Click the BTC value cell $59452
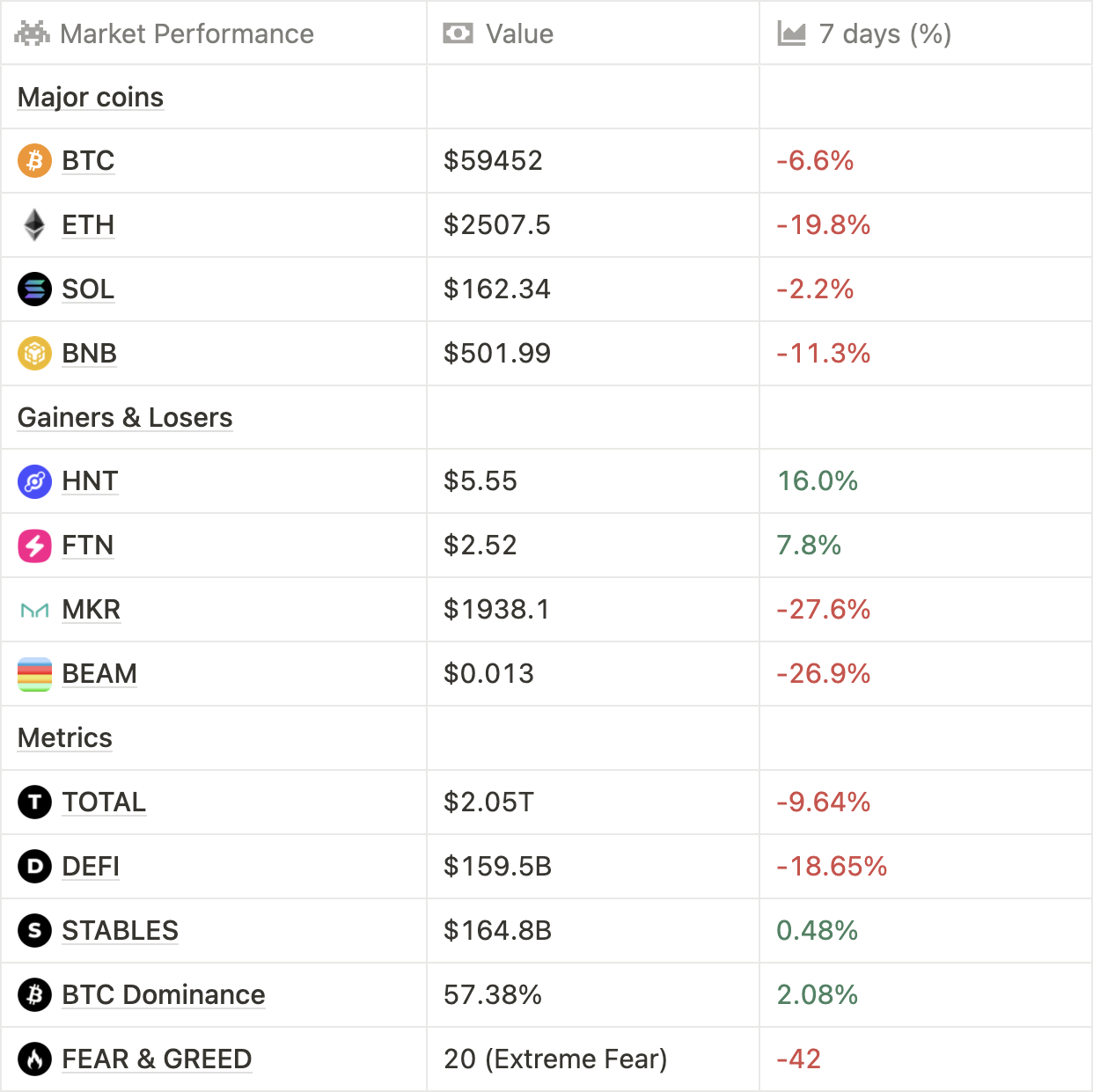The width and height of the screenshot is (1093, 1092). click(493, 161)
